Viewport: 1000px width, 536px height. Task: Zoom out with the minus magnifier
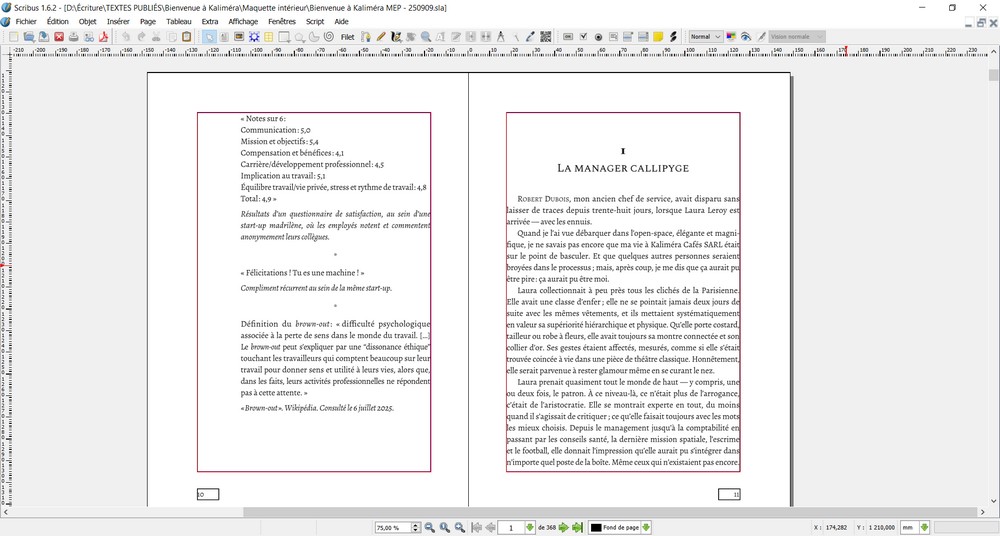click(430, 528)
